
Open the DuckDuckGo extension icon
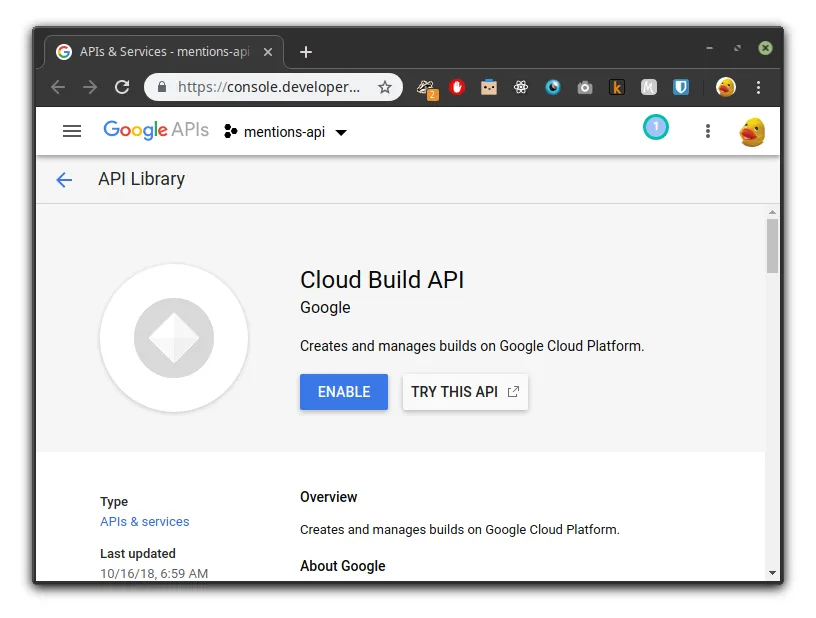point(725,87)
